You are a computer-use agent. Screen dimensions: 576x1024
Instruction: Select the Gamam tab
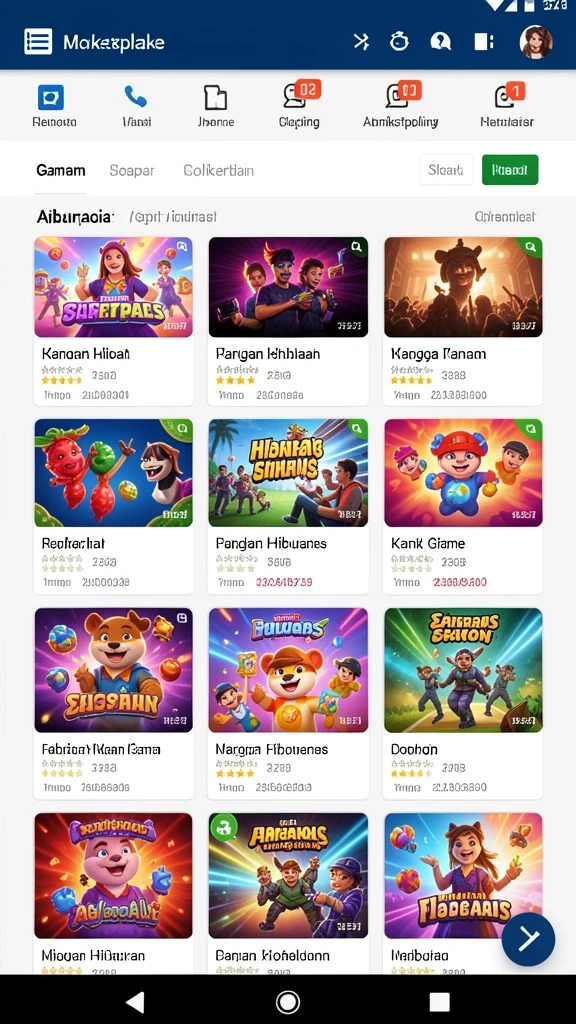pyautogui.click(x=61, y=170)
